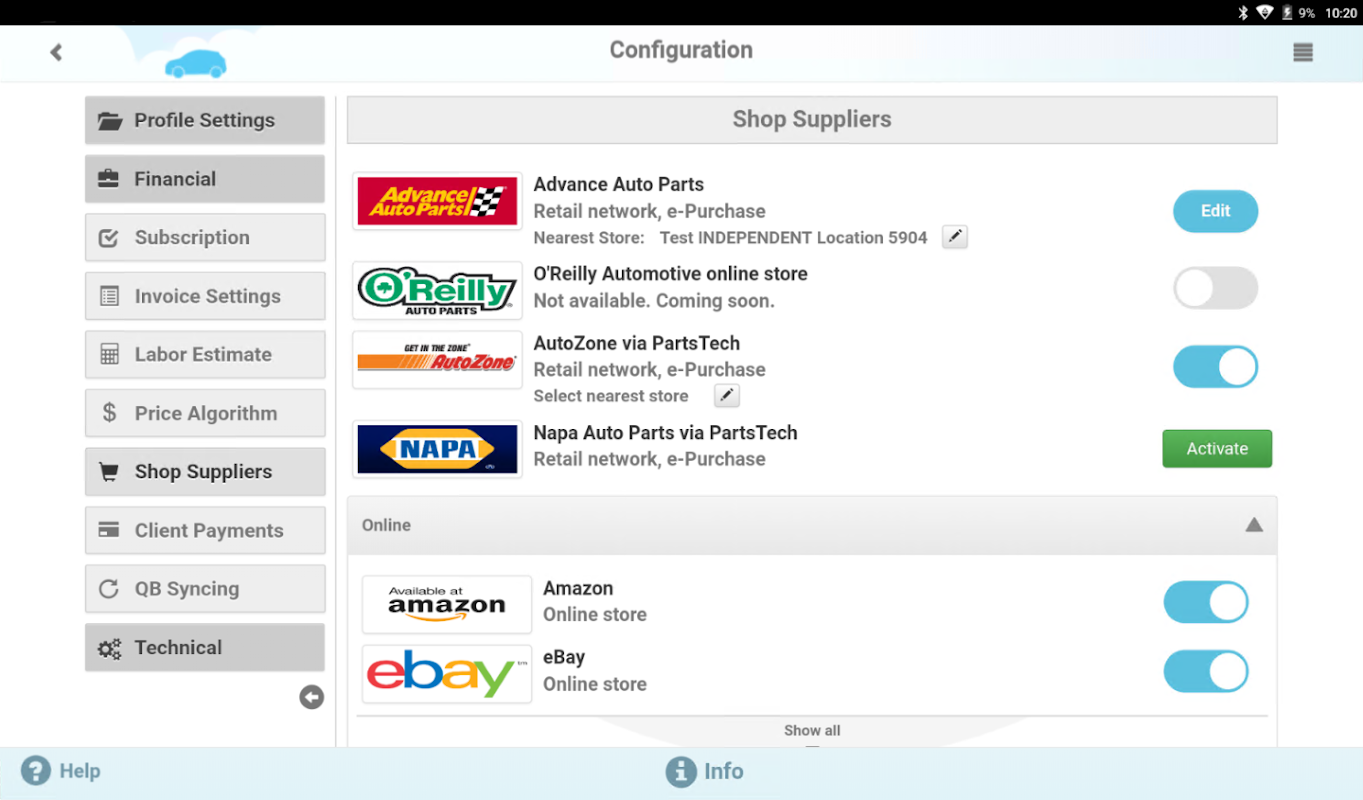Image resolution: width=1363 pixels, height=800 pixels.
Task: Edit the Advance Auto Parts nearest store pencil
Action: 955,237
